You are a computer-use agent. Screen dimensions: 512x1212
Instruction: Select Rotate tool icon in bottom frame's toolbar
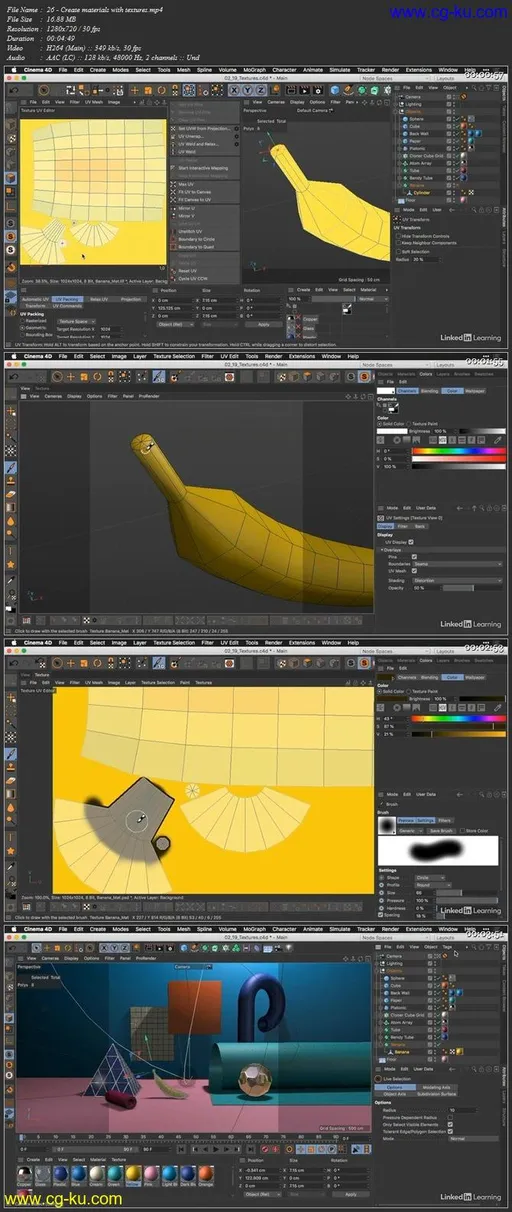[x=68, y=948]
